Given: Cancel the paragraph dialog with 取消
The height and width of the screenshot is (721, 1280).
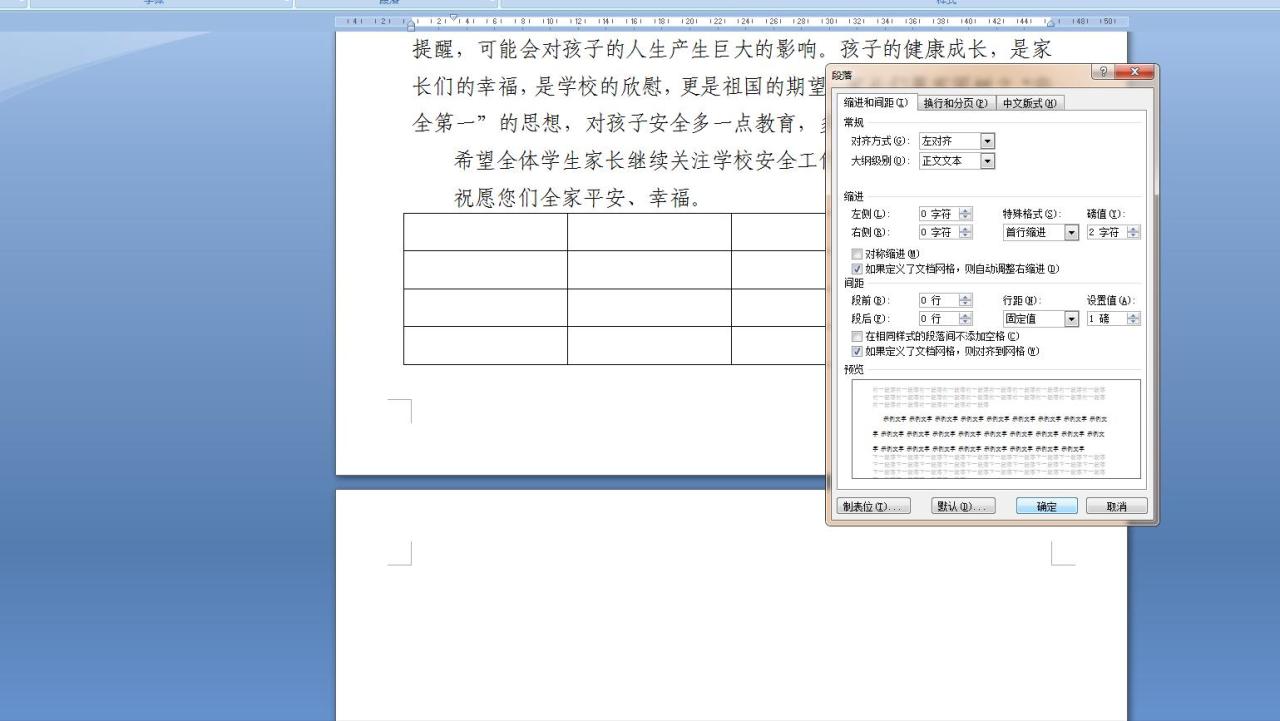Looking at the screenshot, I should tap(1117, 506).
